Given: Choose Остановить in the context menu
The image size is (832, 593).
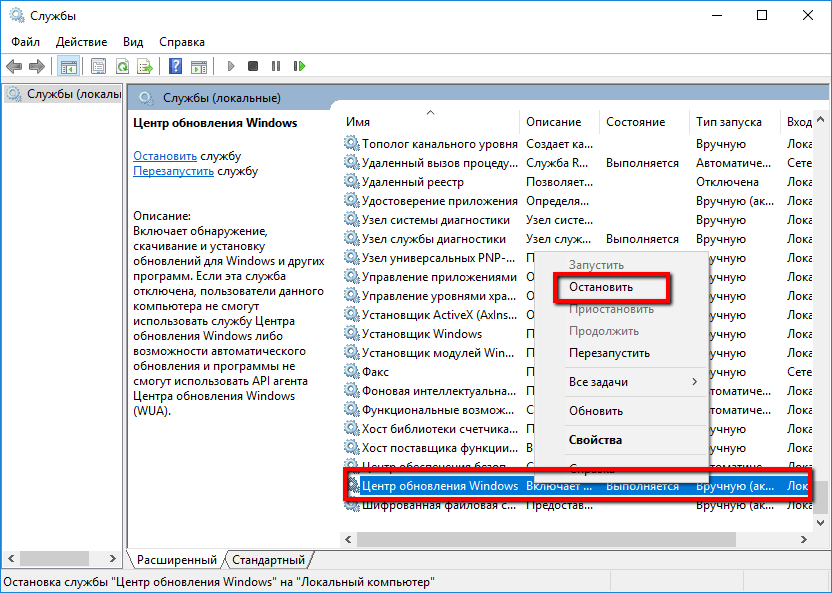Looking at the screenshot, I should (601, 287).
